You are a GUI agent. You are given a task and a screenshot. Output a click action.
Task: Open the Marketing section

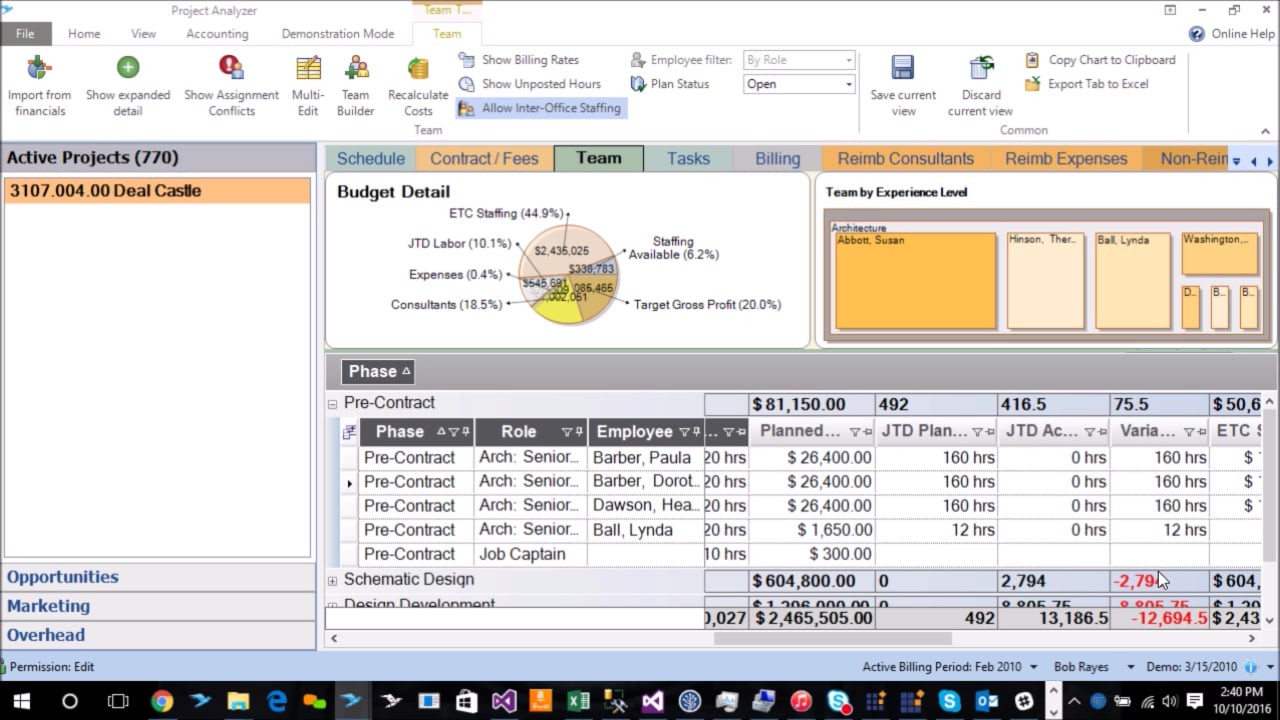[158, 606]
